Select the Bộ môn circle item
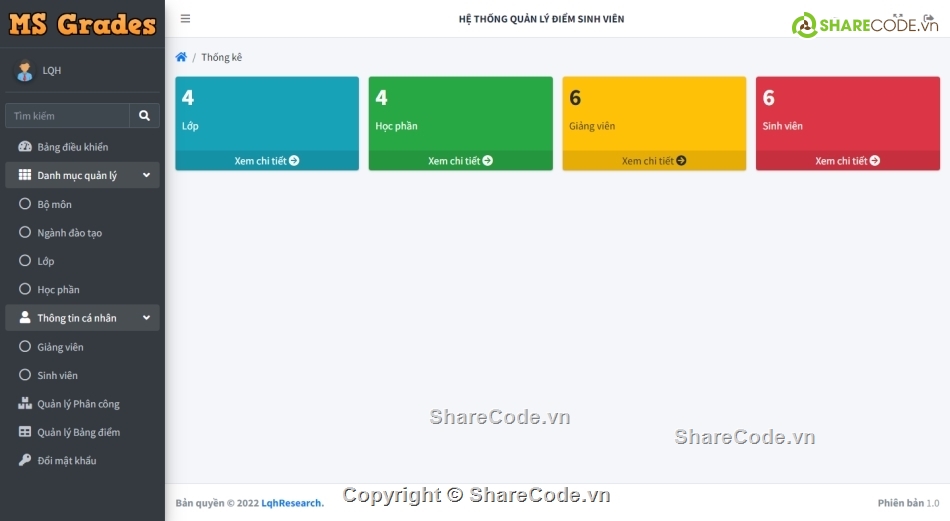The image size is (950, 521). [x=26, y=204]
